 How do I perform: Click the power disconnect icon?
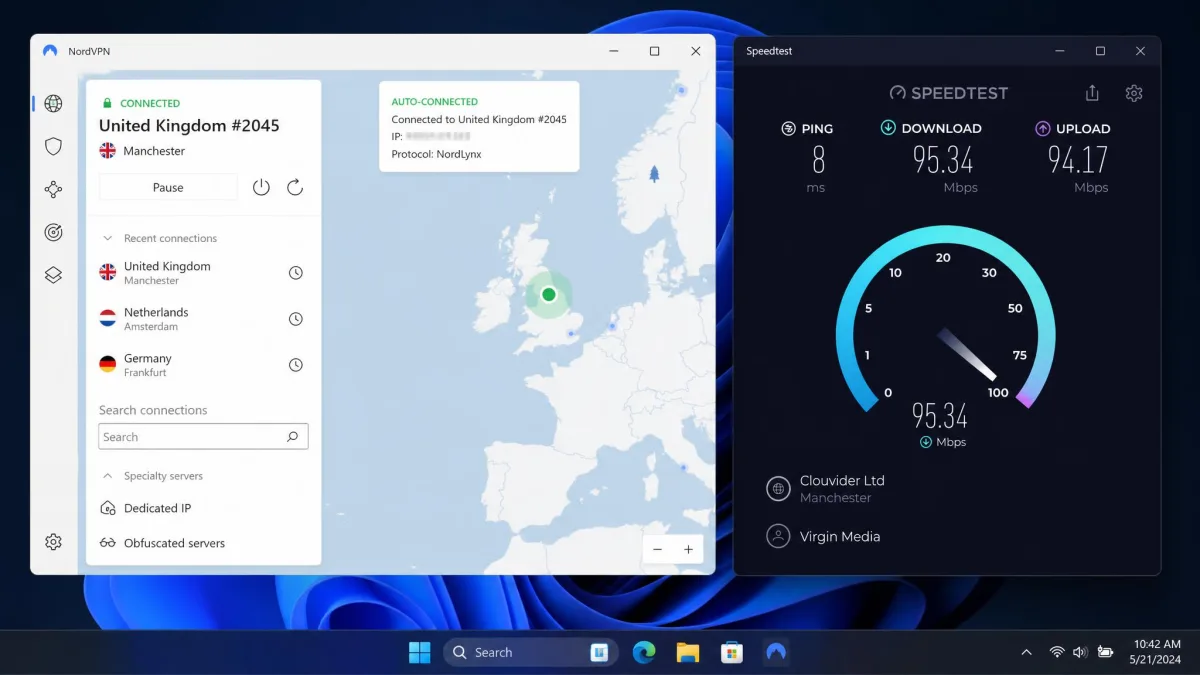(x=261, y=187)
